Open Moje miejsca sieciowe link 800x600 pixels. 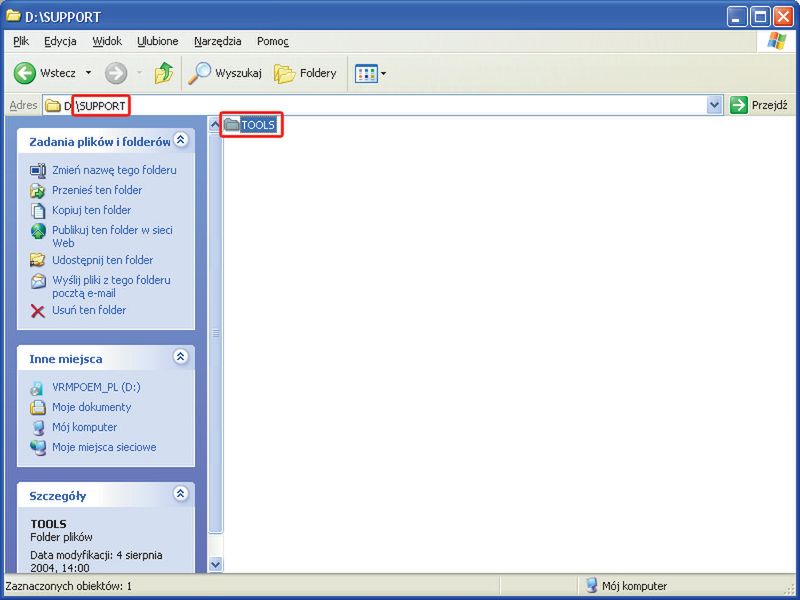tap(104, 447)
